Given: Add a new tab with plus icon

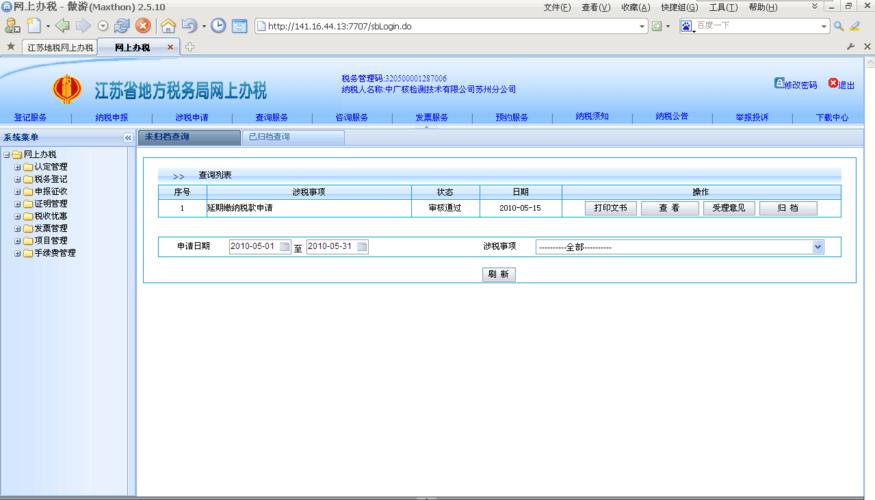Looking at the screenshot, I should pos(190,47).
